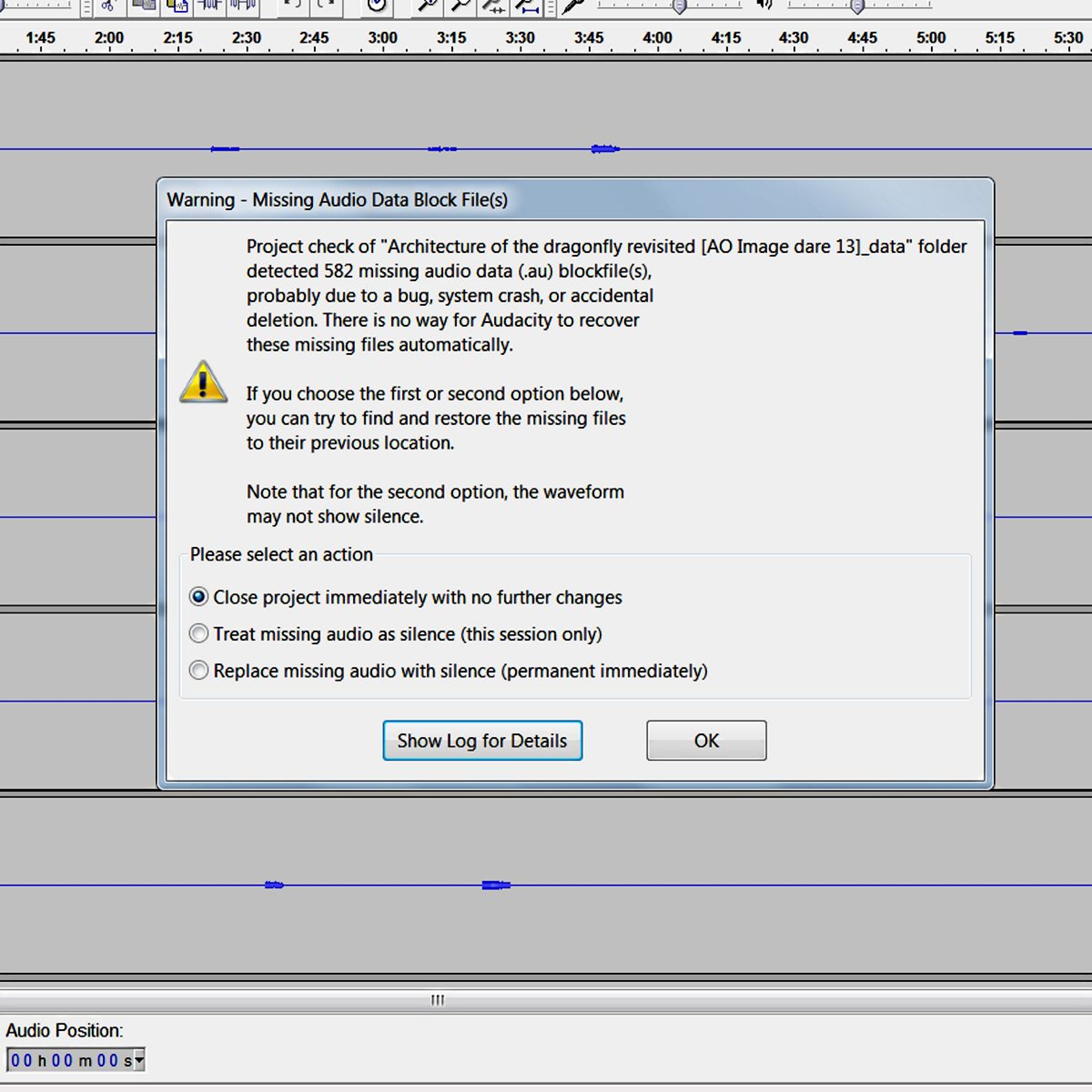Viewport: 1092px width, 1092px height.
Task: Click the 4:15 mark on timeline ruler
Action: tap(726, 38)
